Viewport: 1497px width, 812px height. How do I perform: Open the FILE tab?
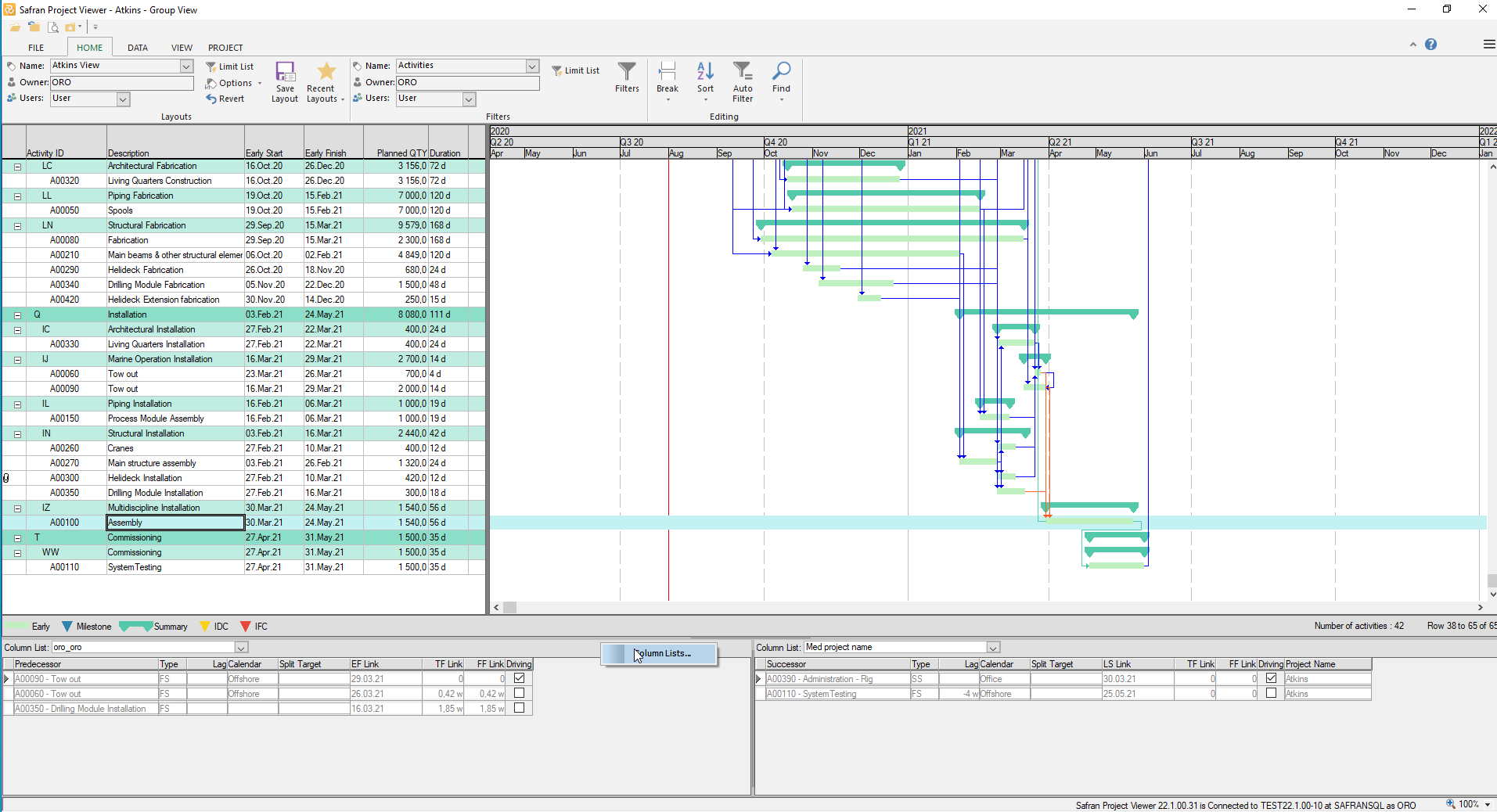36,48
